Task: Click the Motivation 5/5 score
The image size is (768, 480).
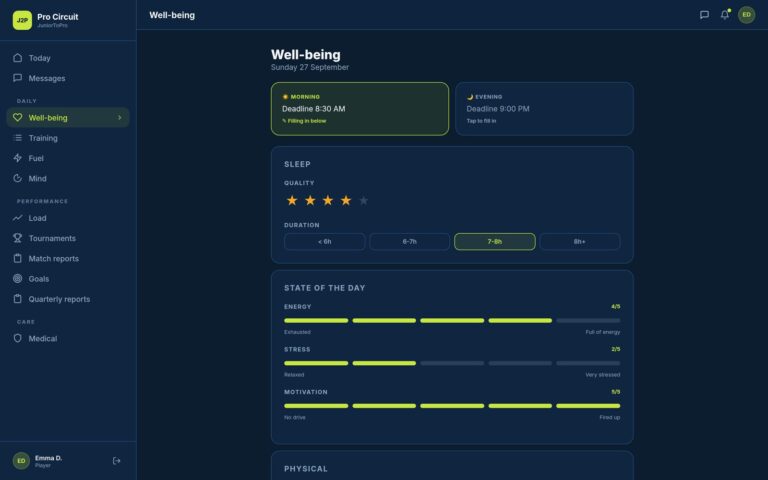Action: click(x=616, y=392)
